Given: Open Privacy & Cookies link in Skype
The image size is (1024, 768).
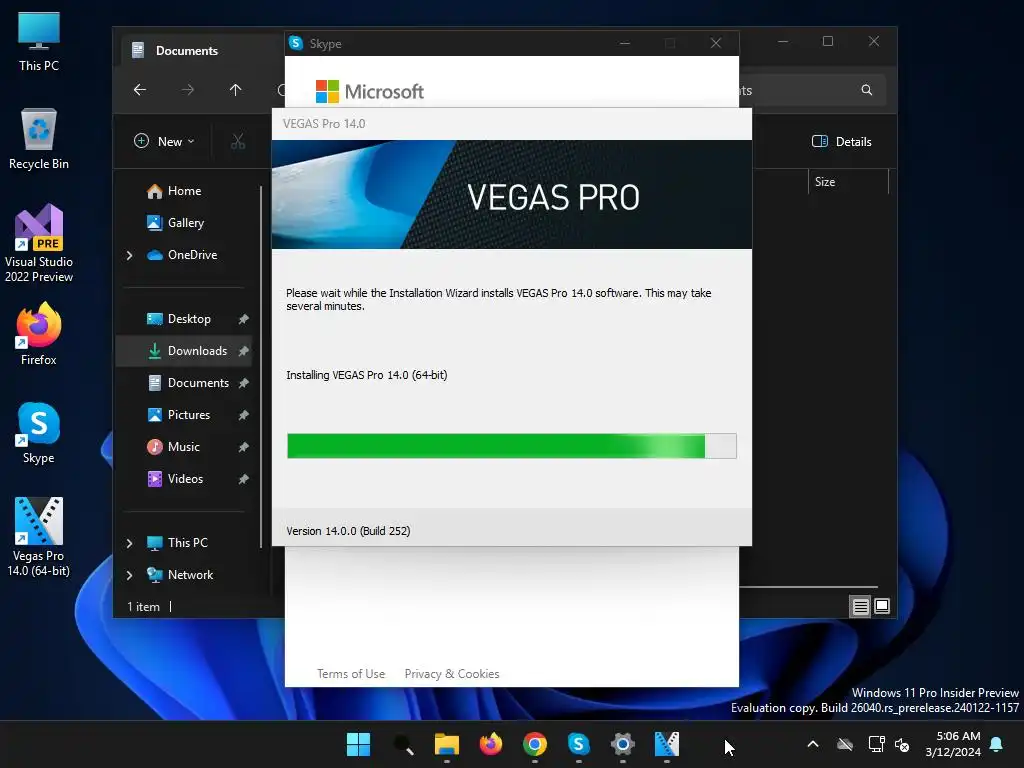Looking at the screenshot, I should 452,673.
